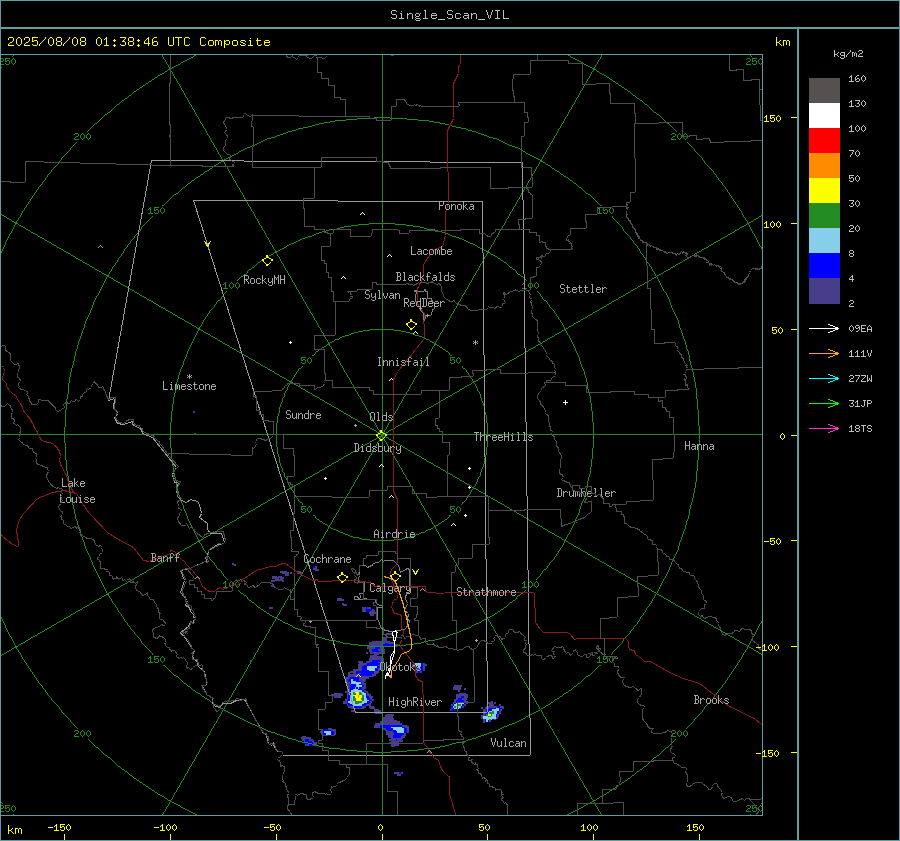
Task: Click the white 09EA track arrow
Action: coord(824,328)
